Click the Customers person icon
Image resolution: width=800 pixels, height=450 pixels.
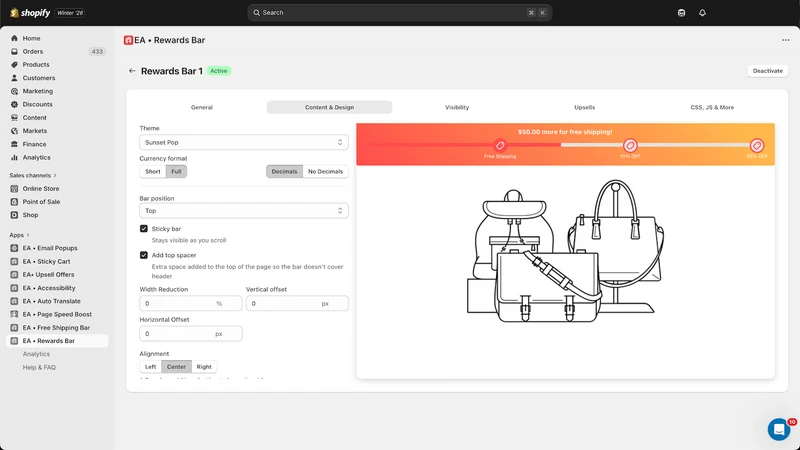[14, 78]
